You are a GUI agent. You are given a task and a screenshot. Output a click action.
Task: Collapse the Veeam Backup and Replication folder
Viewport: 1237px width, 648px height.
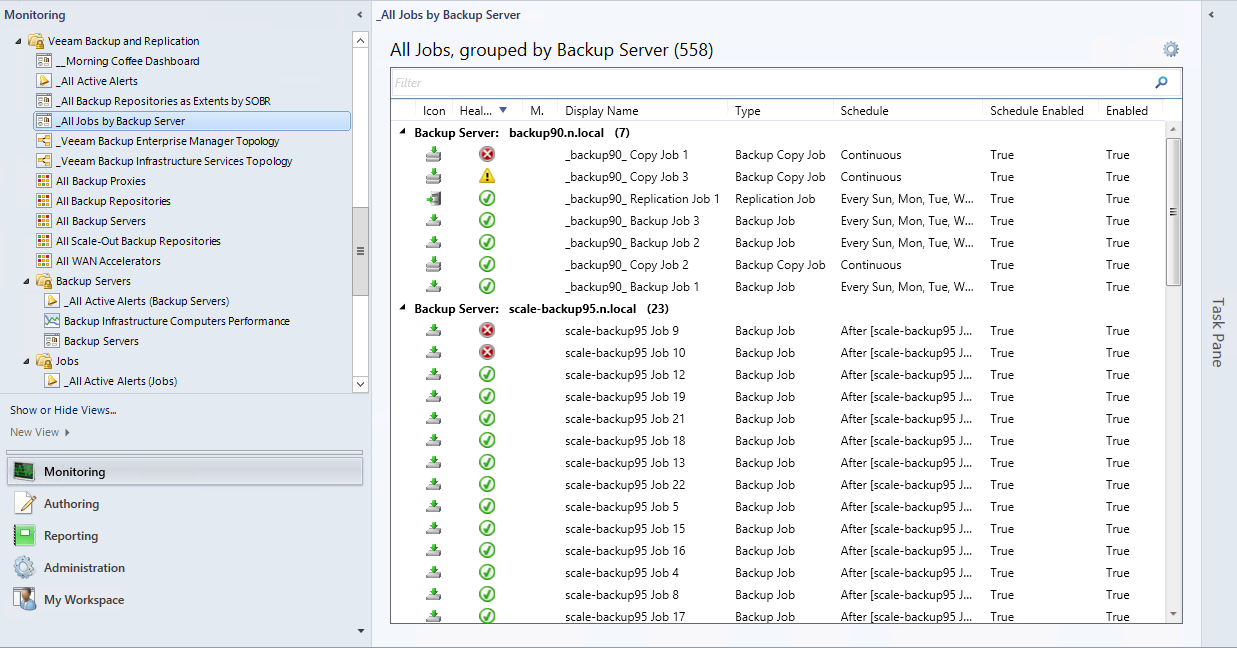click(18, 42)
